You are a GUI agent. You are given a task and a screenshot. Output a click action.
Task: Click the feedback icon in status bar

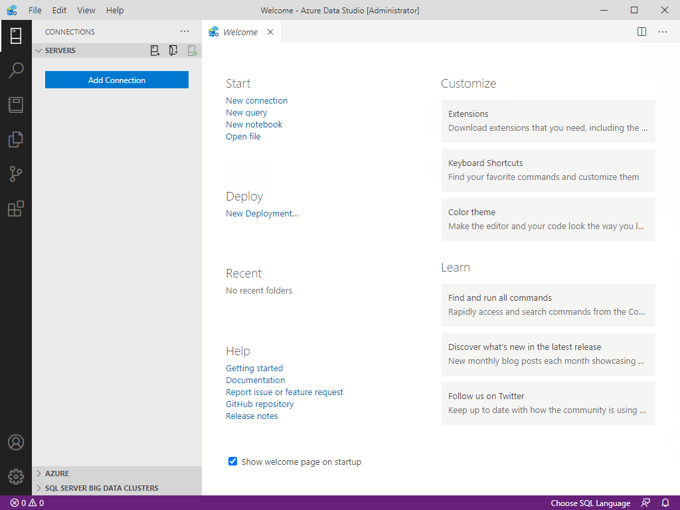coord(646,503)
